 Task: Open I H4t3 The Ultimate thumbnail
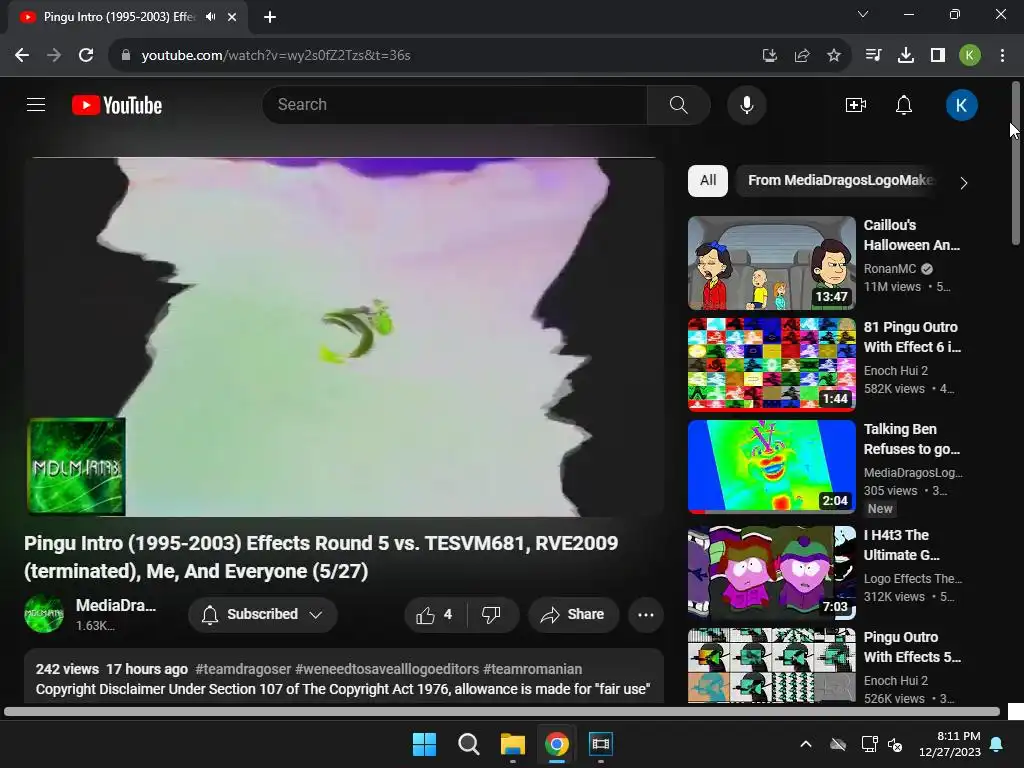click(772, 572)
